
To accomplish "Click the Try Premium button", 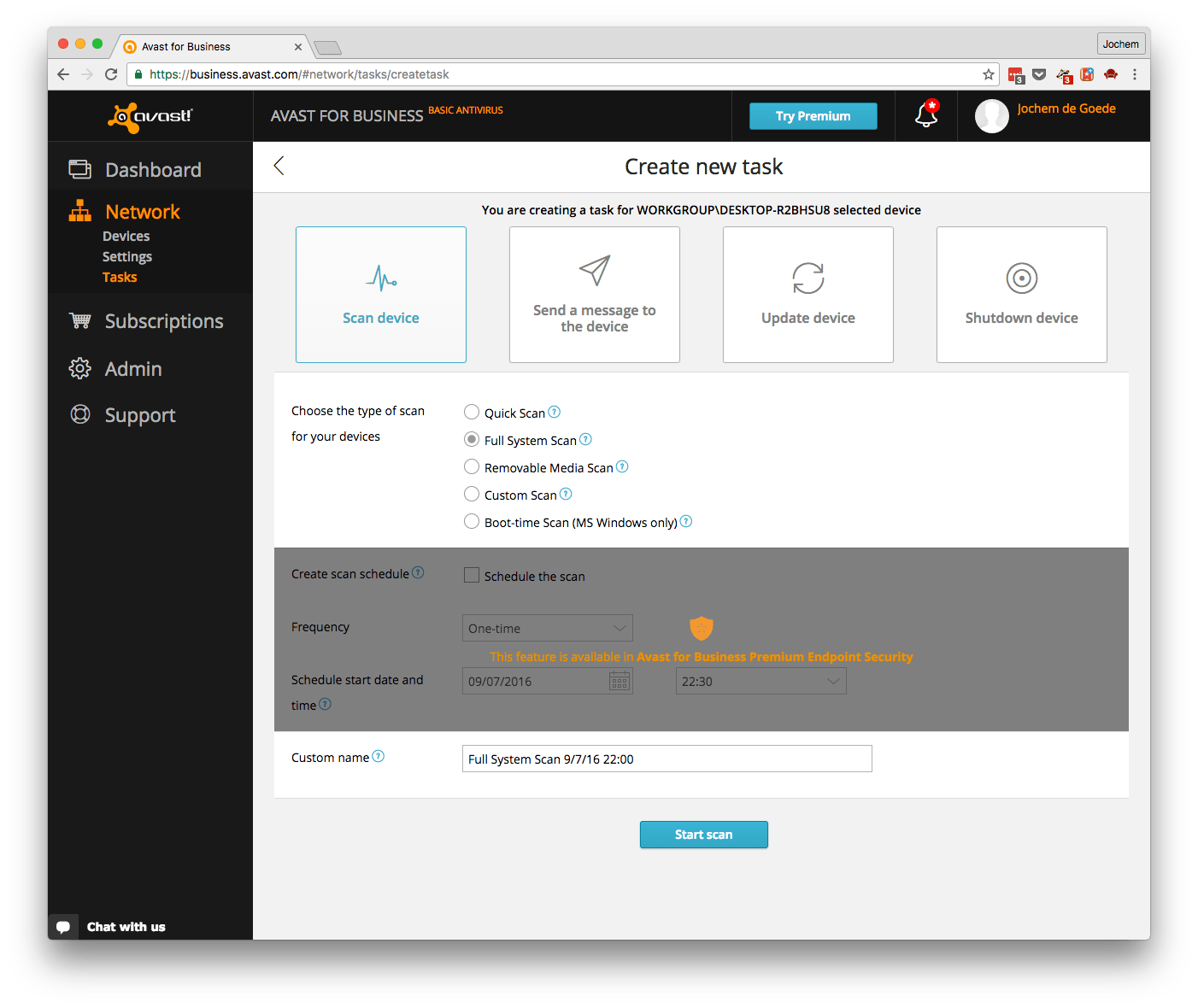I will click(x=813, y=116).
